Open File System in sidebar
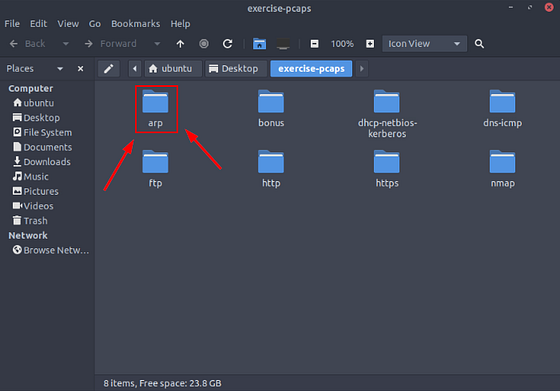560x391 pixels. 42,132
